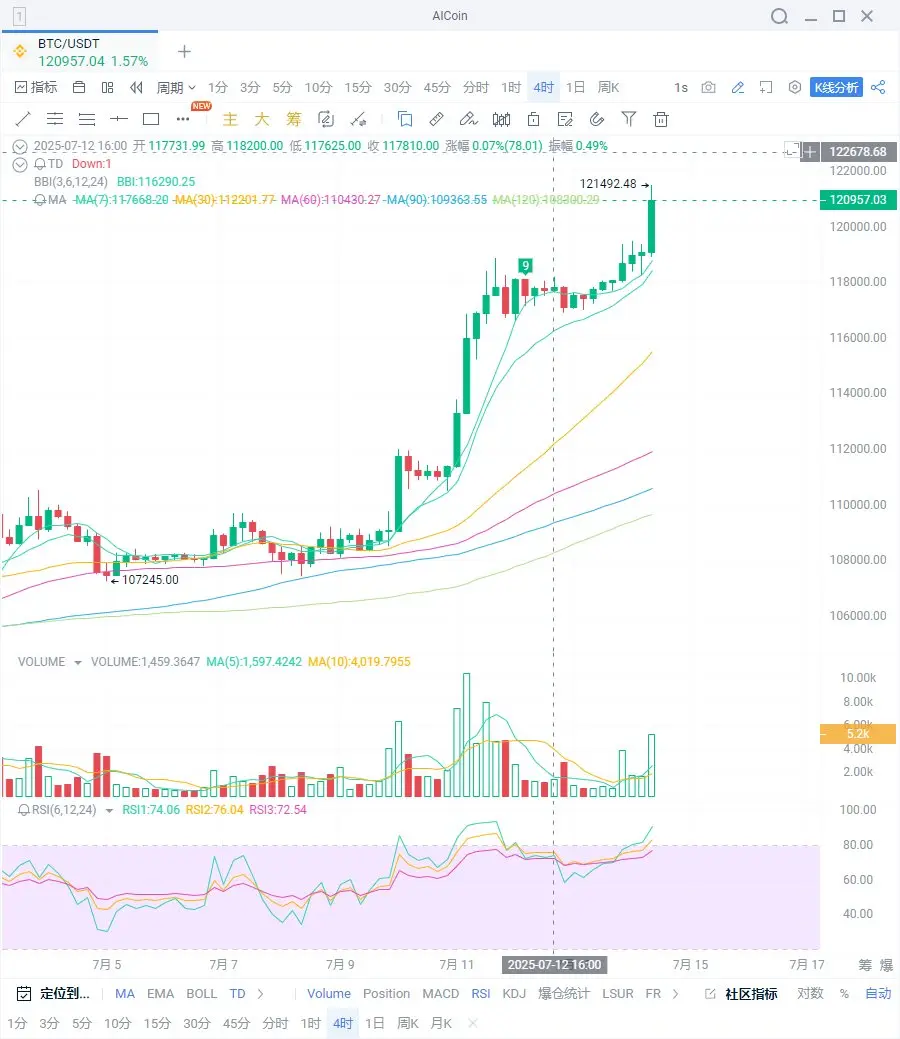Click the 定位到 locate date button
900x1039 pixels.
tap(52, 993)
